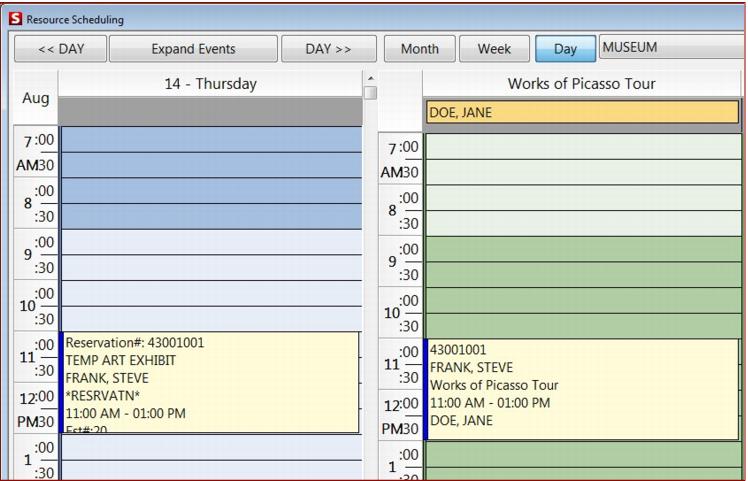The height and width of the screenshot is (481, 748).
Task: Select 9:00 slot in Picasso Tour column
Action: point(581,249)
